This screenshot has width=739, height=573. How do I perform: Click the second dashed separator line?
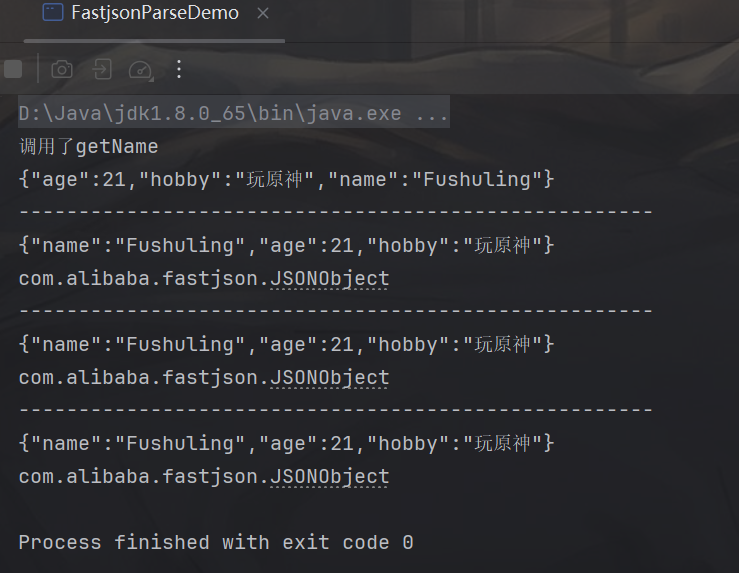coord(336,312)
